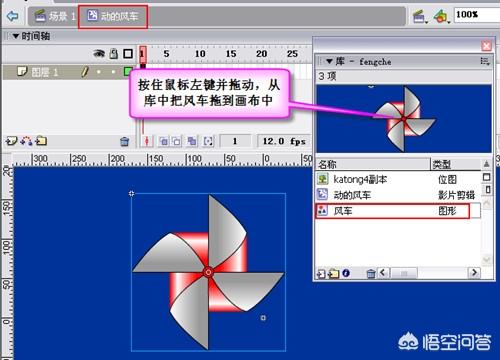Click the '3 项' item count text
The width and height of the screenshot is (500, 360).
(327, 76)
